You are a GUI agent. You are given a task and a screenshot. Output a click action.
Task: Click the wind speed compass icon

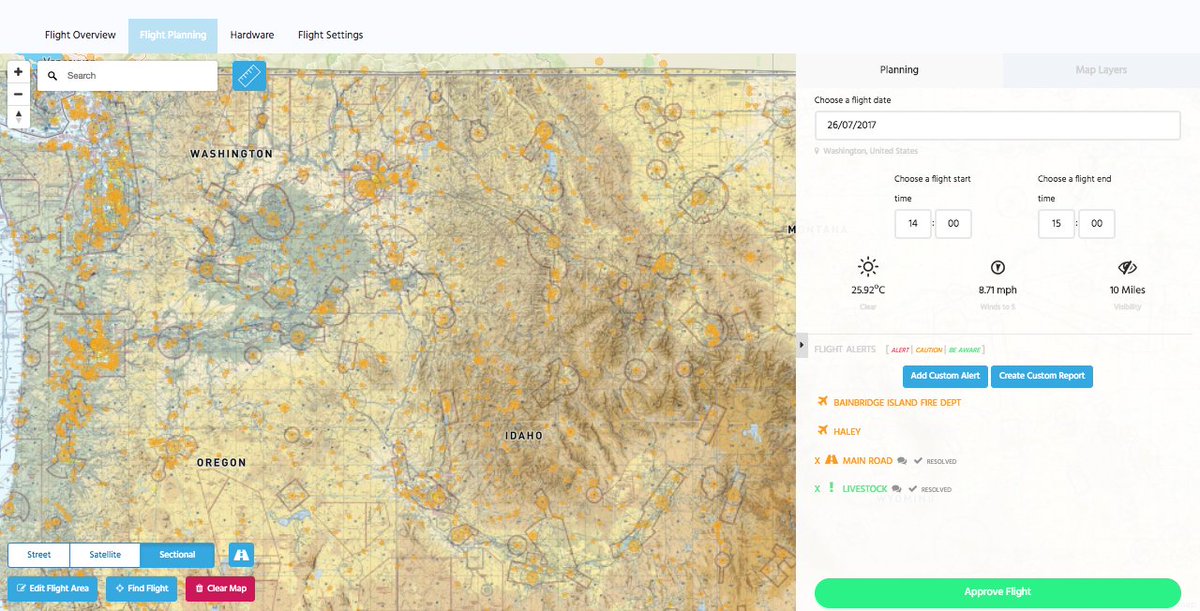click(x=997, y=267)
